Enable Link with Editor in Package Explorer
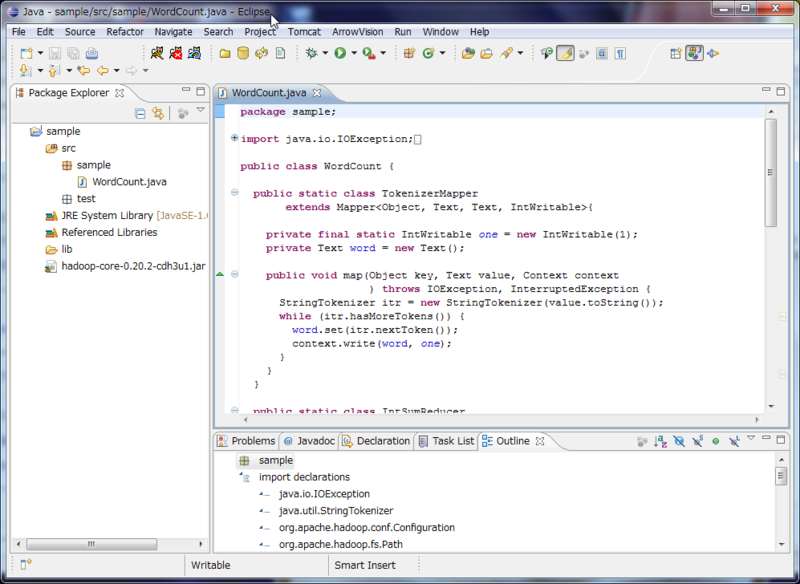 pos(157,114)
